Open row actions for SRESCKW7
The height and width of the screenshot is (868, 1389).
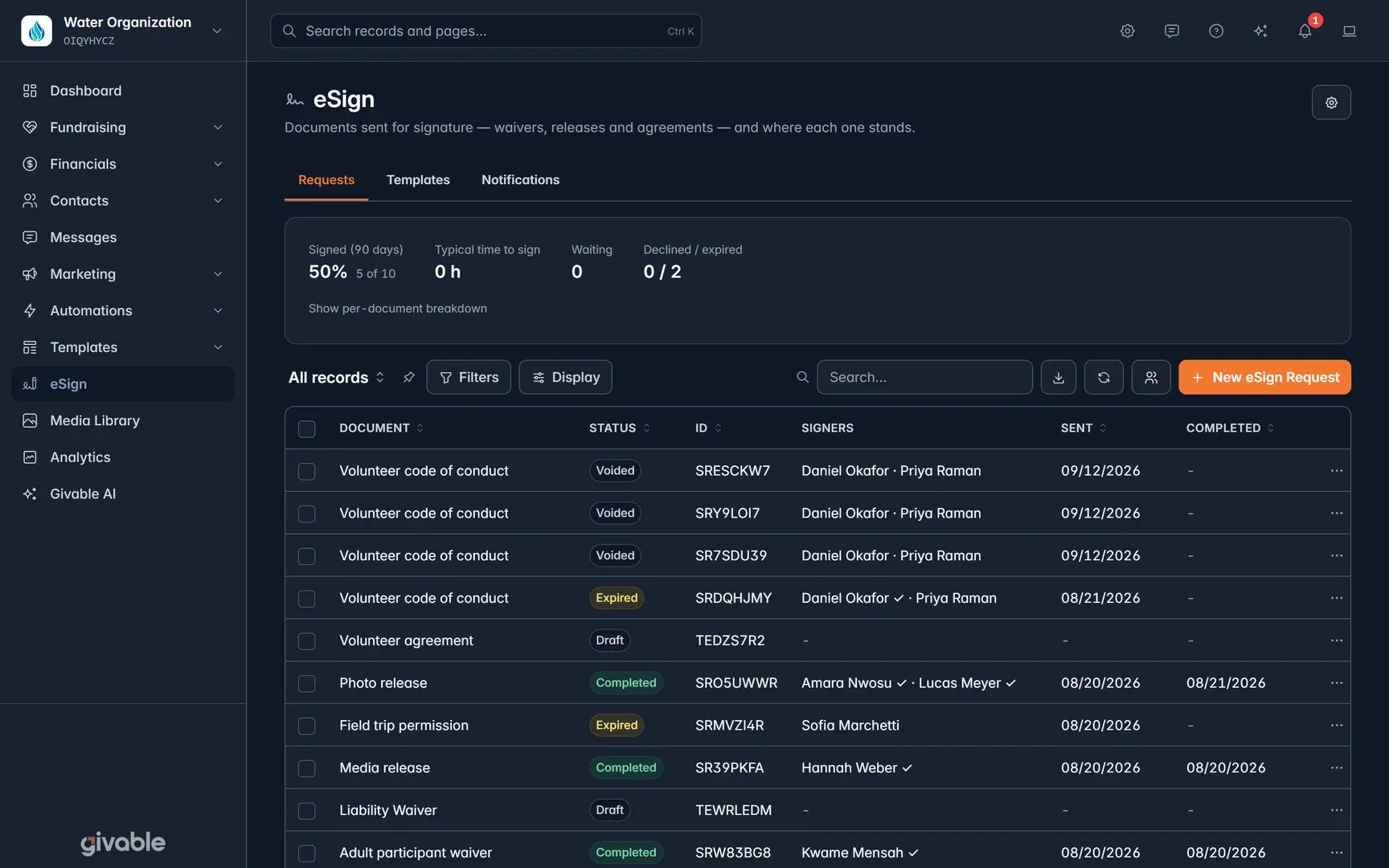tap(1337, 470)
